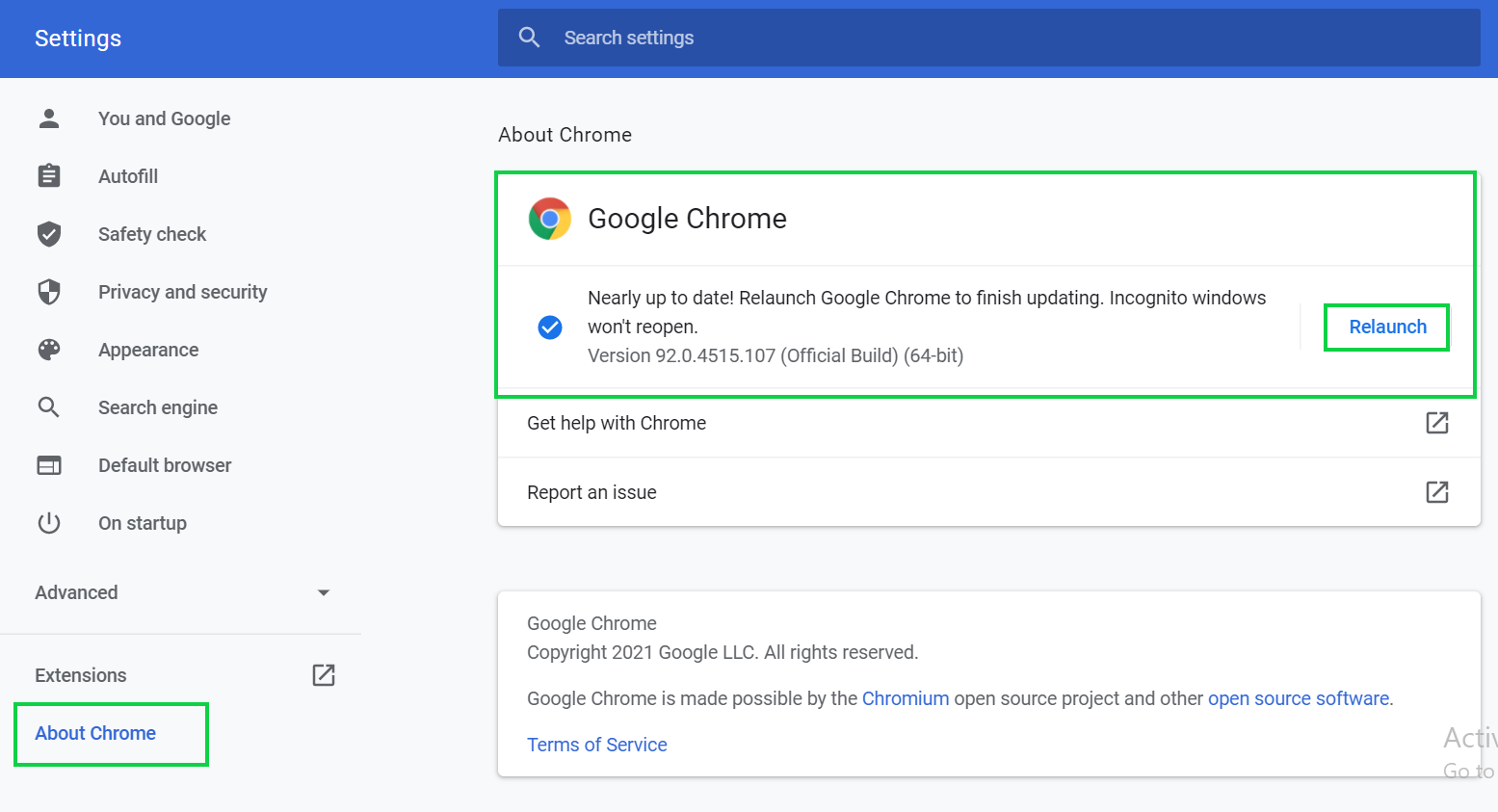Click the Google Chrome logo icon
The width and height of the screenshot is (1498, 812).
tap(550, 219)
